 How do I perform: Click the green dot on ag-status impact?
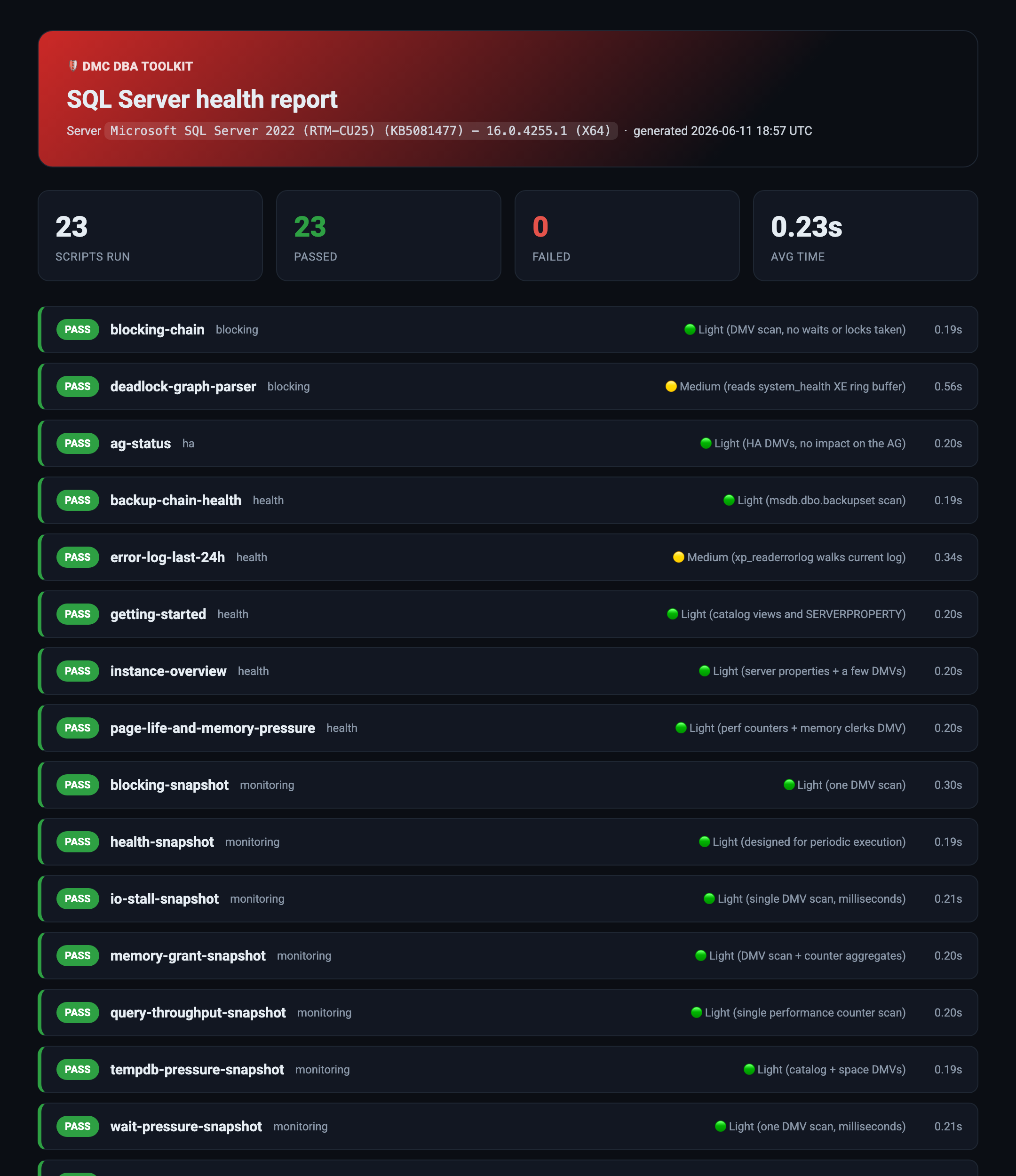point(706,443)
